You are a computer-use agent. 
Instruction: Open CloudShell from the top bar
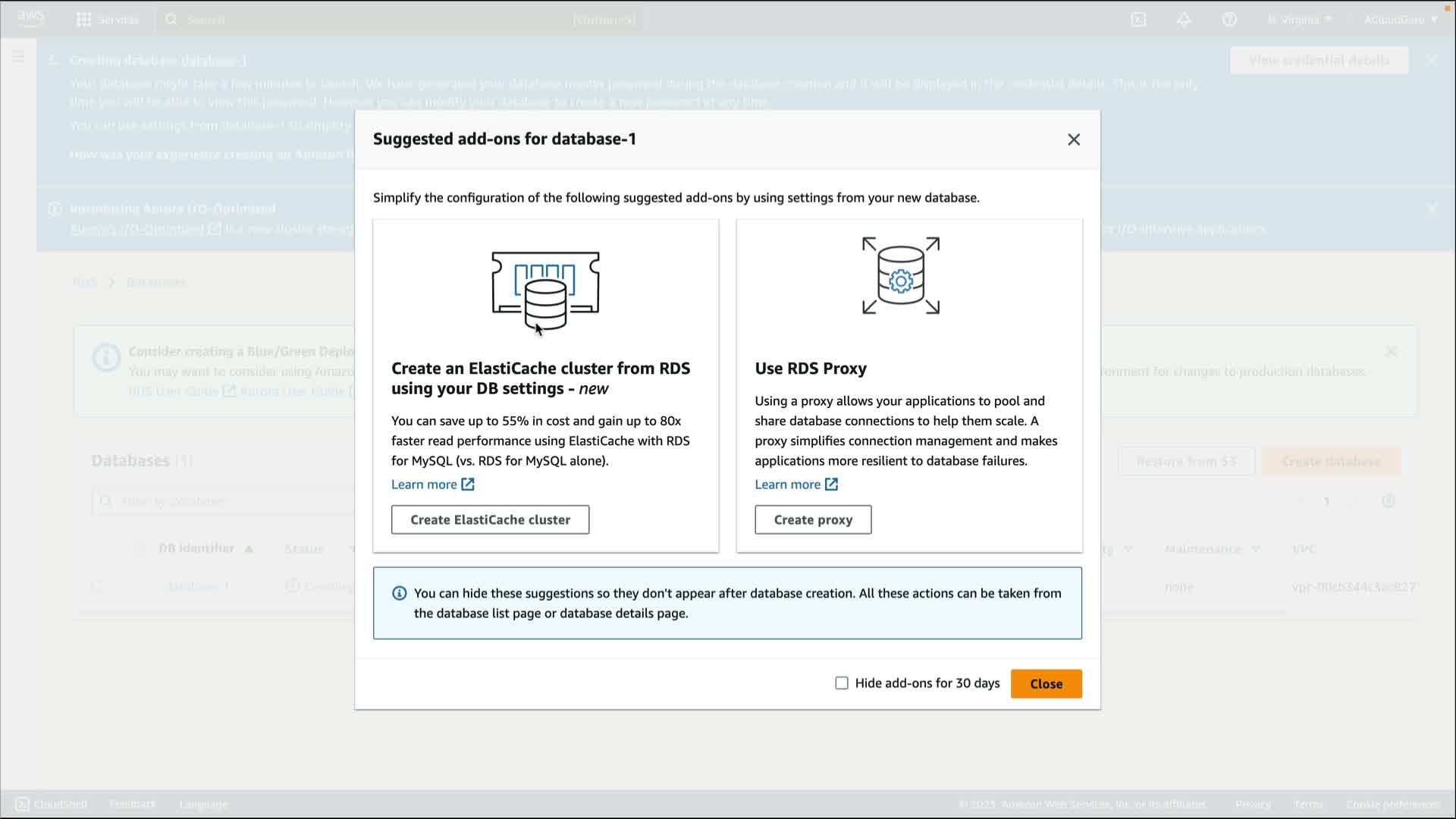(x=1138, y=20)
